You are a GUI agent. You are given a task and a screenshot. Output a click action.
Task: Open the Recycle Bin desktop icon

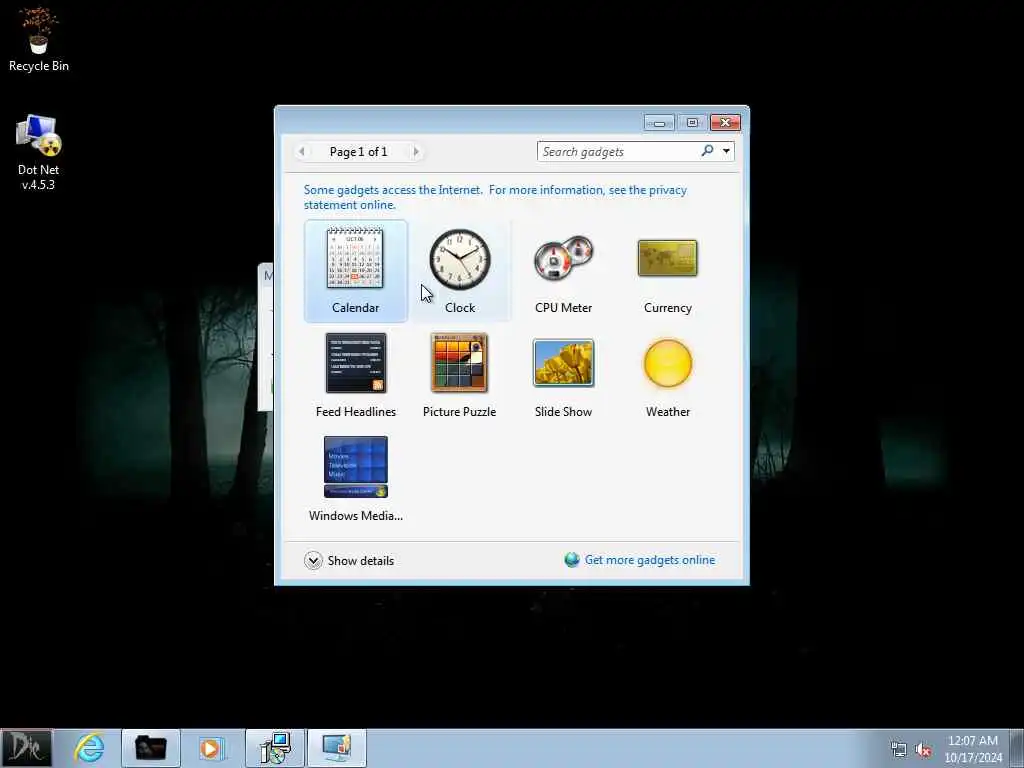[x=39, y=39]
